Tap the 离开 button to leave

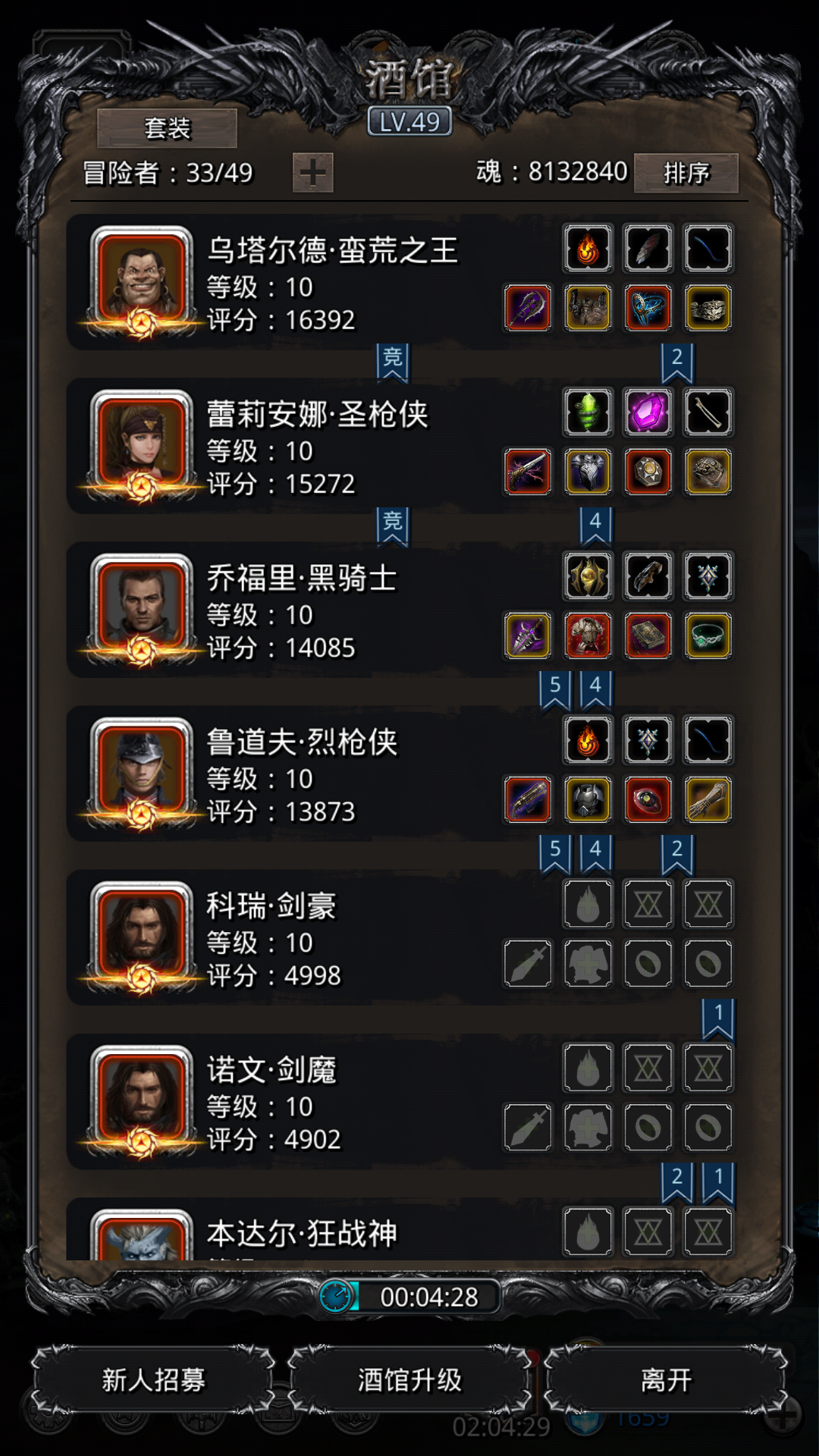point(666,1379)
